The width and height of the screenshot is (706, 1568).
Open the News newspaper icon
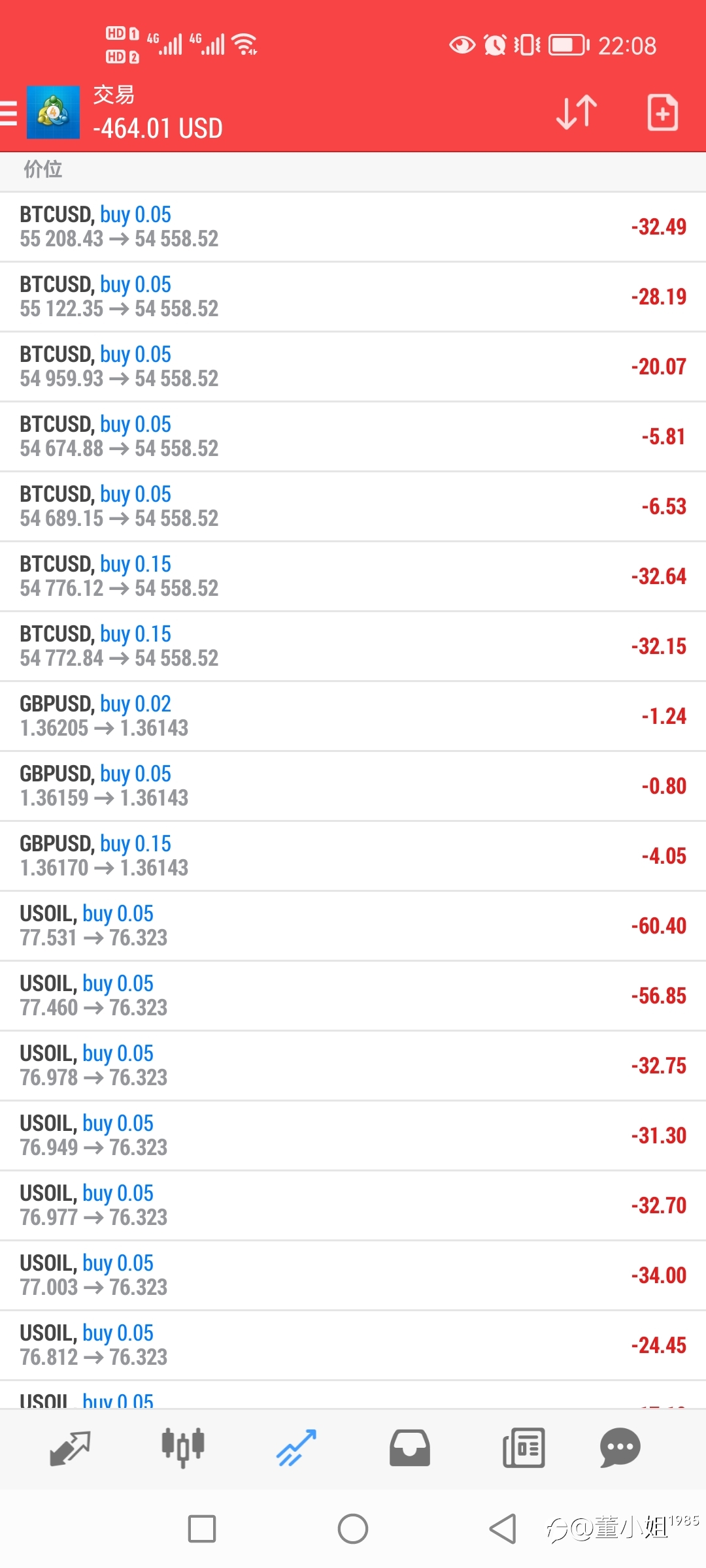[524, 1448]
